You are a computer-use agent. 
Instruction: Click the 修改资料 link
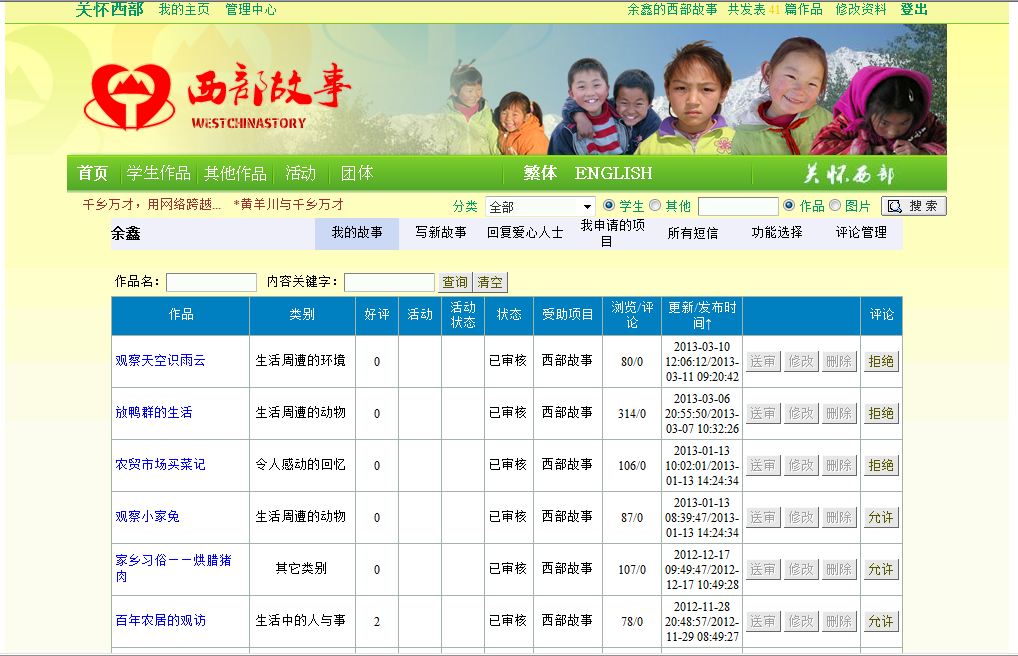point(861,10)
